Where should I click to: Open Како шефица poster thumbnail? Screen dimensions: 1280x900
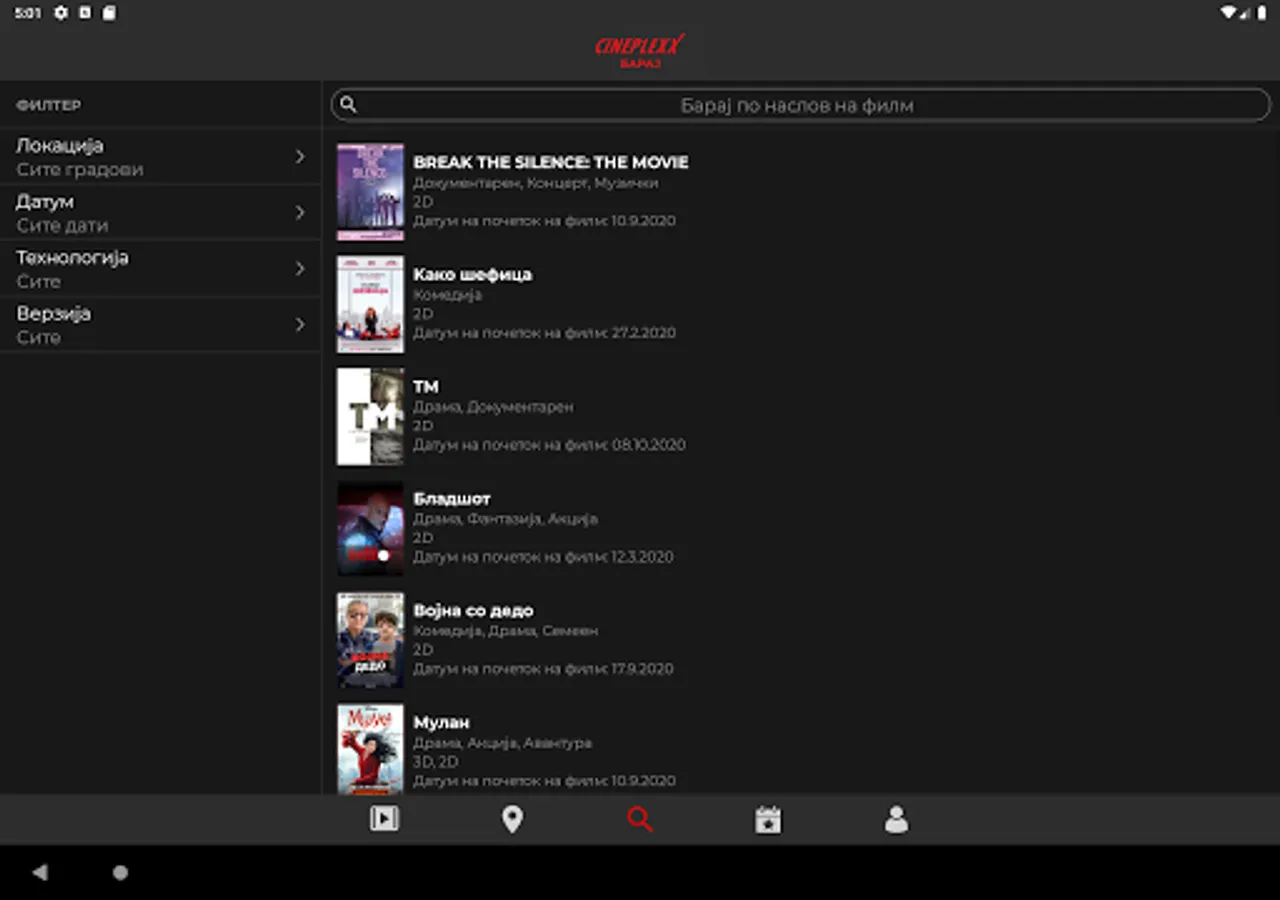click(x=370, y=304)
